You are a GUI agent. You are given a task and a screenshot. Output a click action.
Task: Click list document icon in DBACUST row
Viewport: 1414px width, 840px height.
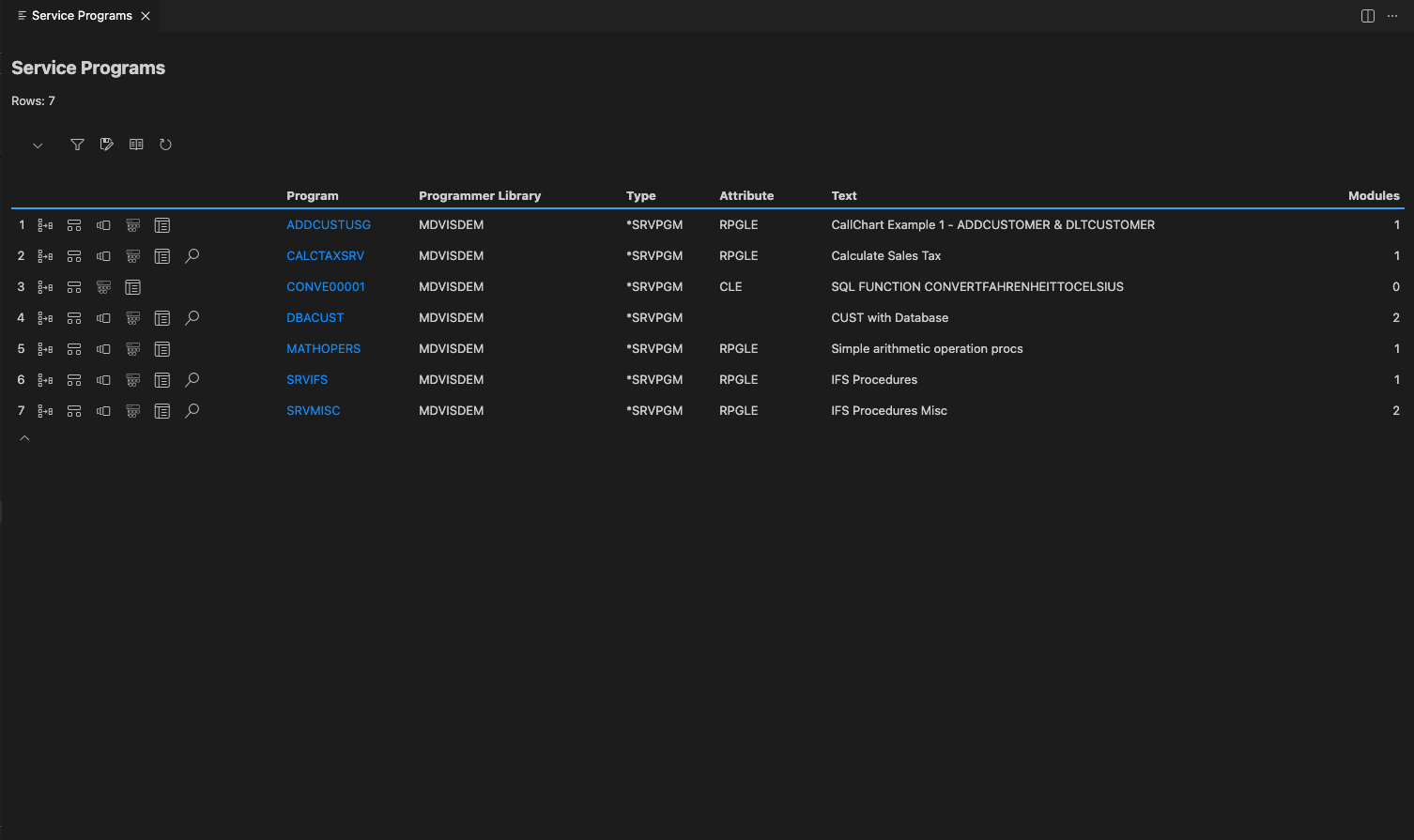point(162,318)
